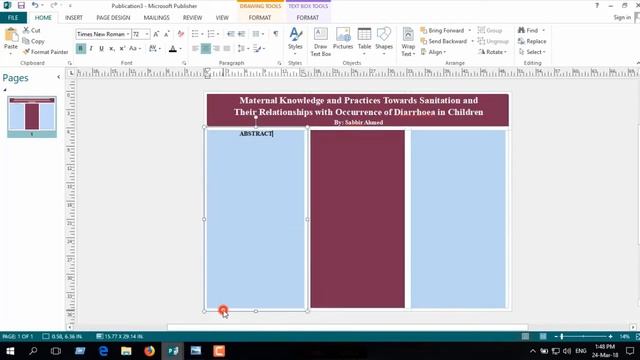Click Send Backward
The image size is (640, 360).
444,41
